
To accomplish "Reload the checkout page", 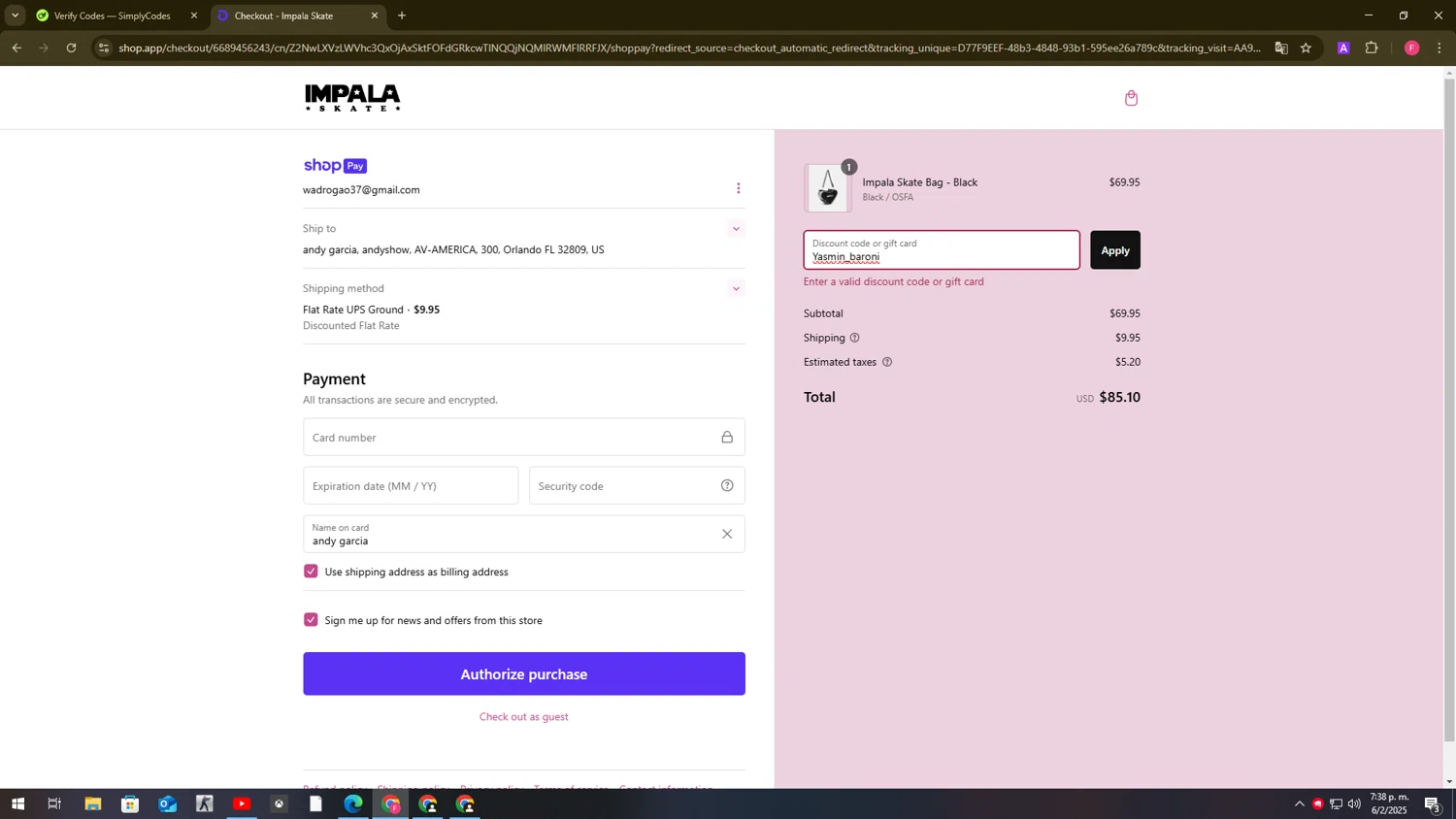I will point(71,48).
